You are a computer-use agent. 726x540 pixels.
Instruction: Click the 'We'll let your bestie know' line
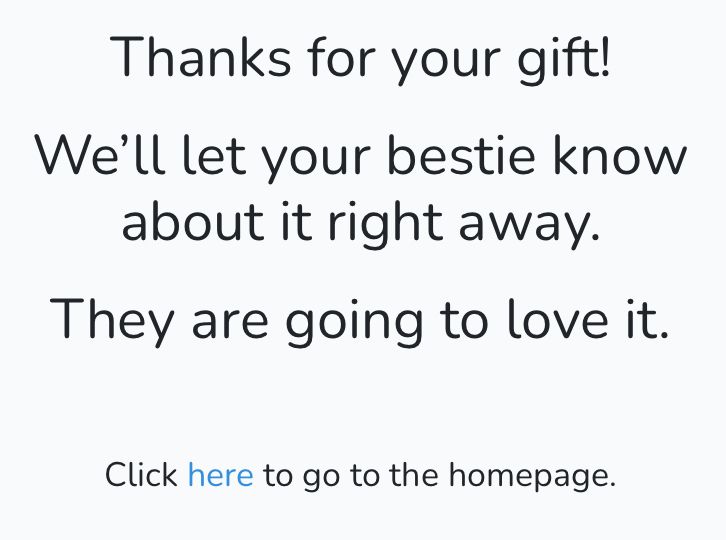(x=360, y=157)
